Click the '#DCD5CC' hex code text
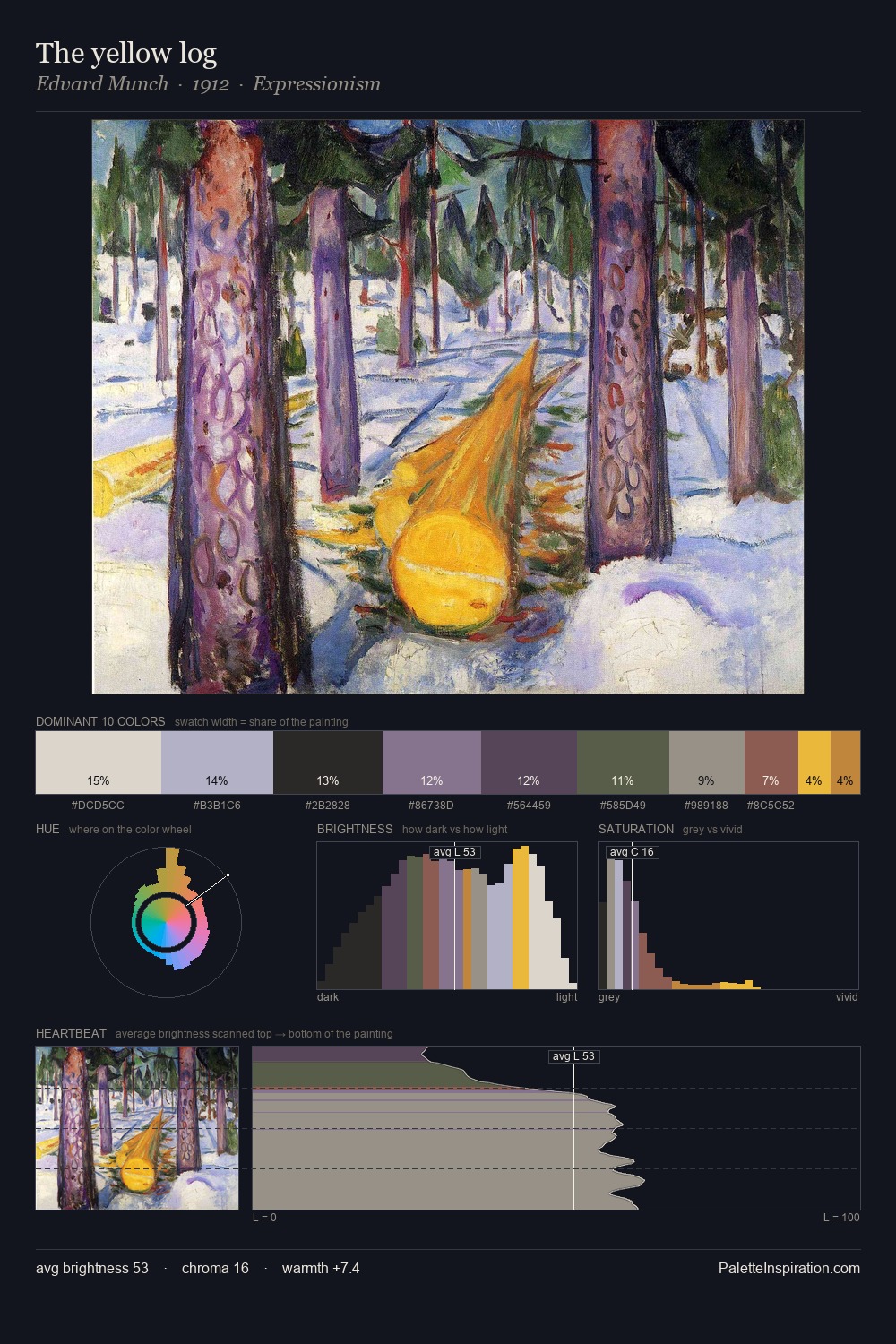 99,805
